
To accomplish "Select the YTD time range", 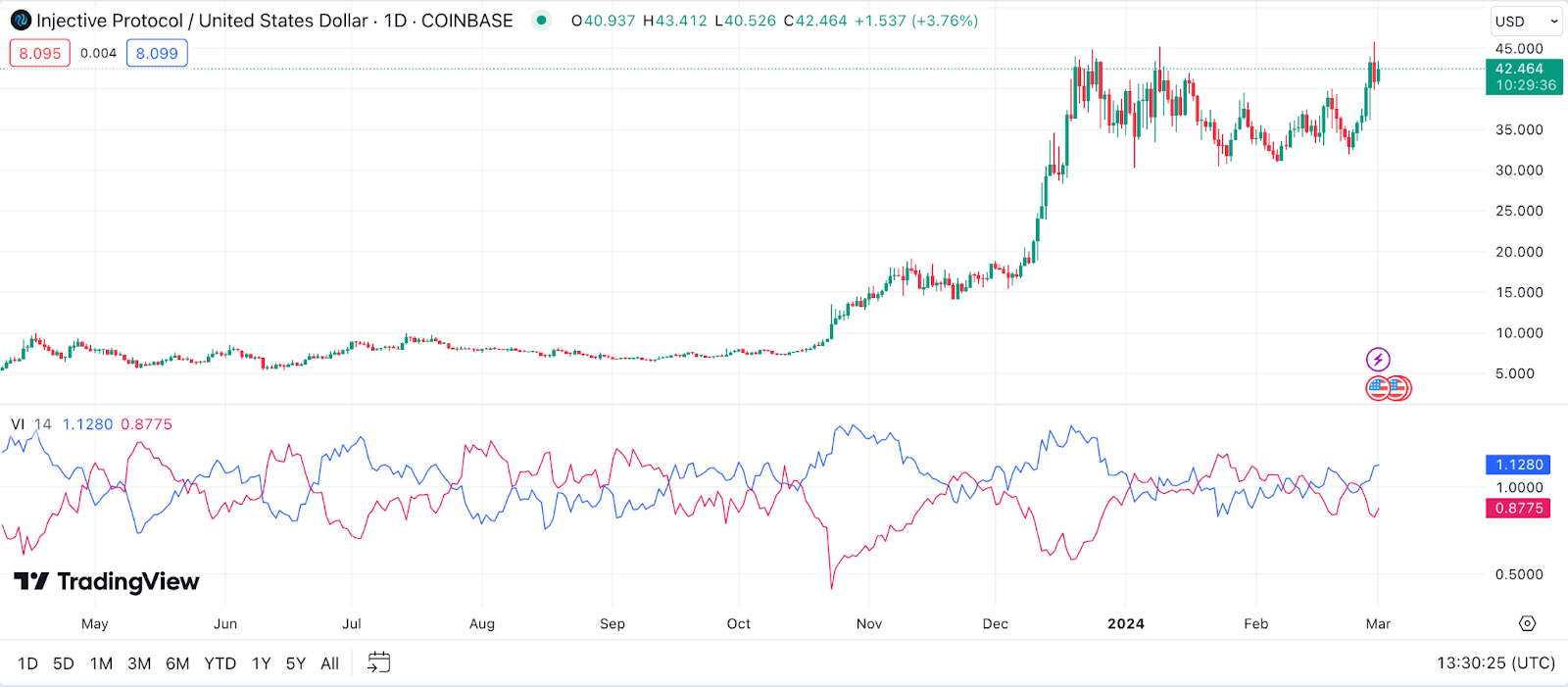I will [220, 663].
